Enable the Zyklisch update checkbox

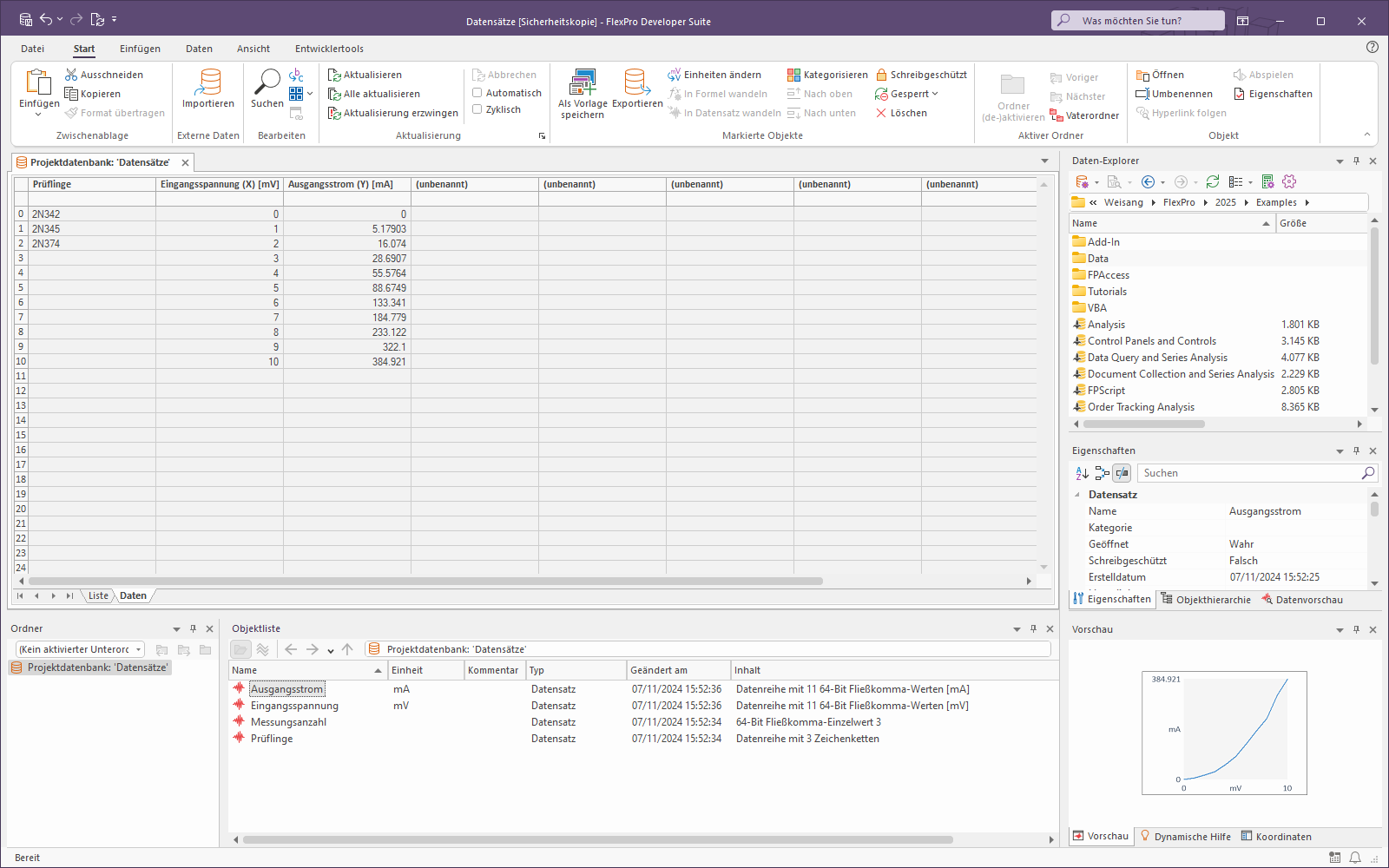(x=477, y=109)
